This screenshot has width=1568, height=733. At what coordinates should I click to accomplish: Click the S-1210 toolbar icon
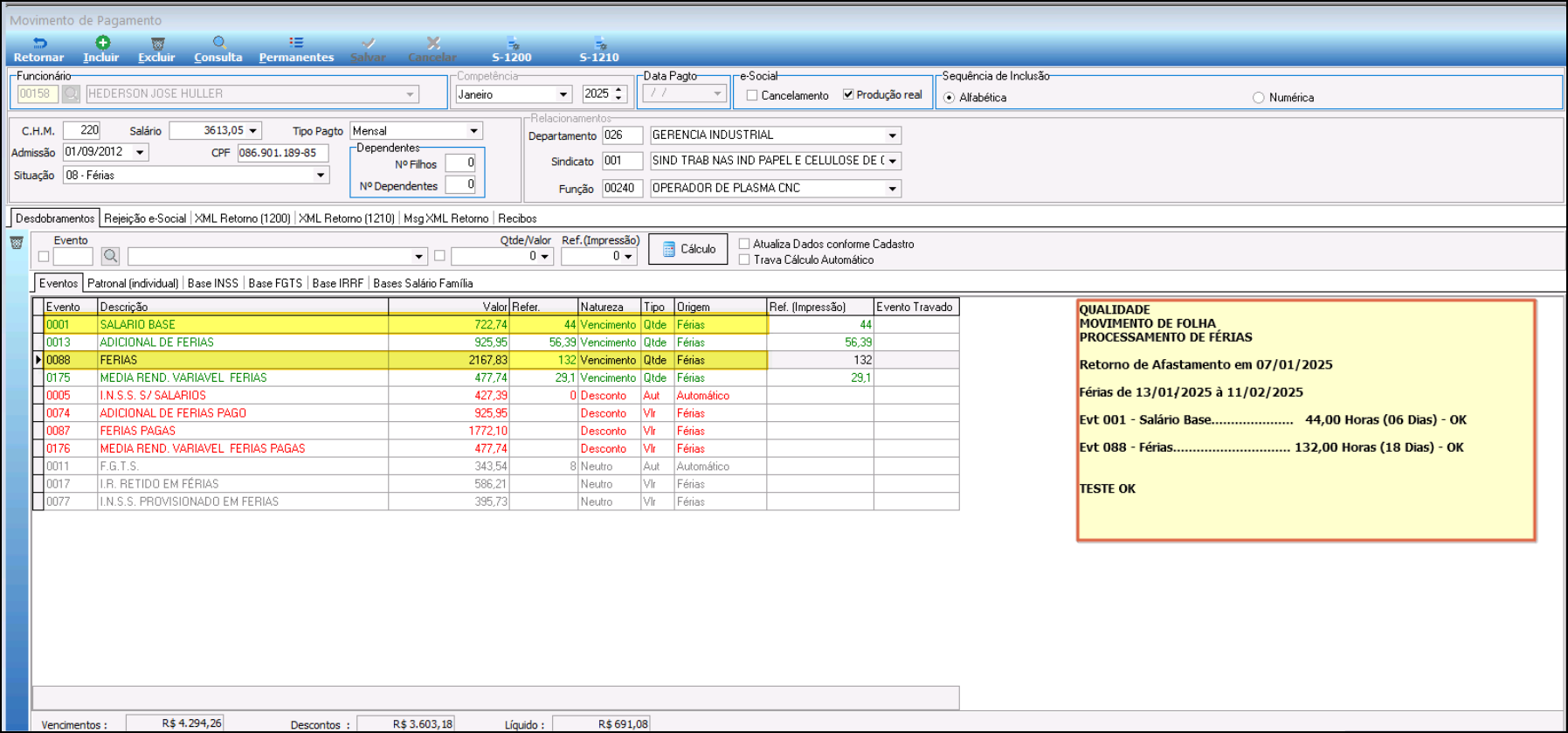(600, 43)
